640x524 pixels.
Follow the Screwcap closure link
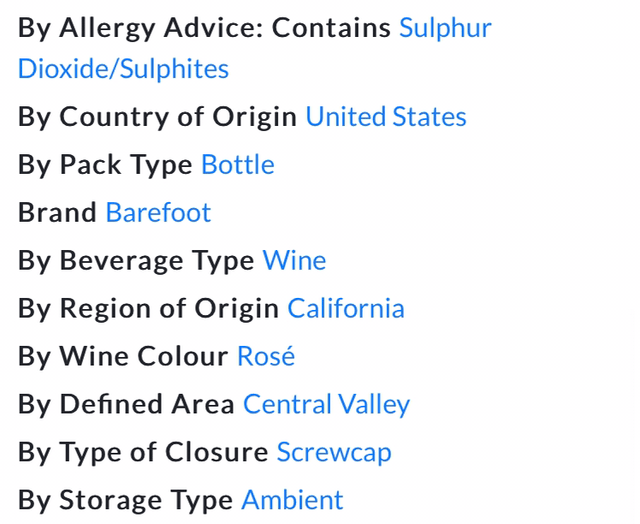[x=333, y=453]
